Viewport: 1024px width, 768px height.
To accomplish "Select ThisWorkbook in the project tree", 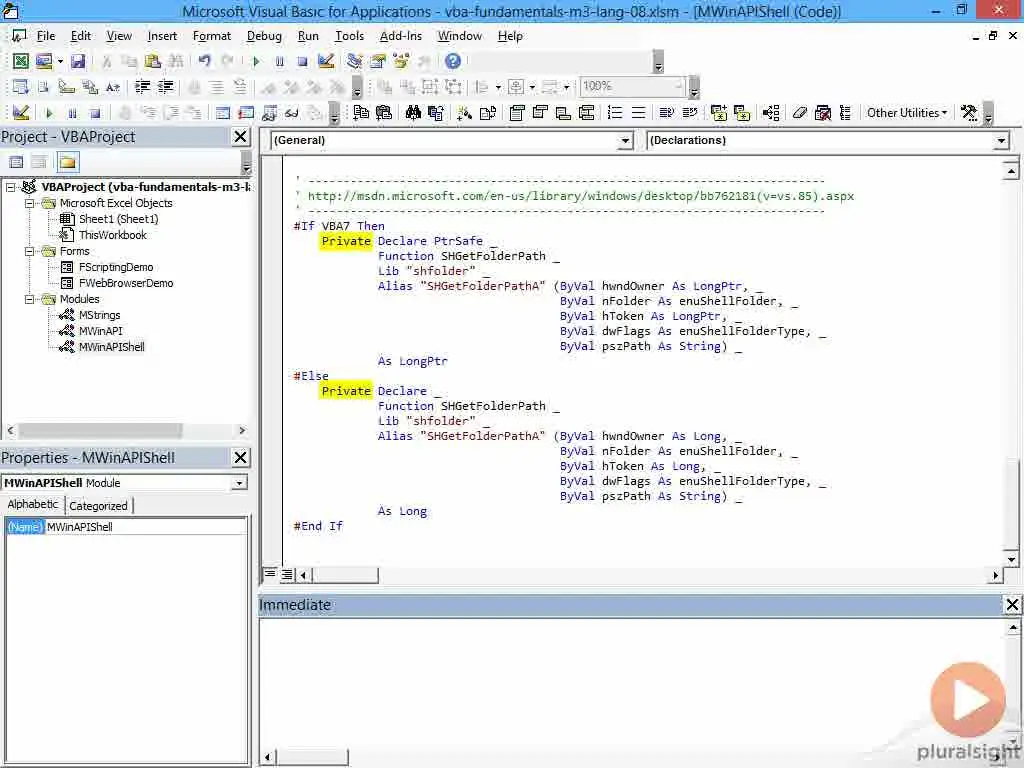I will point(112,235).
